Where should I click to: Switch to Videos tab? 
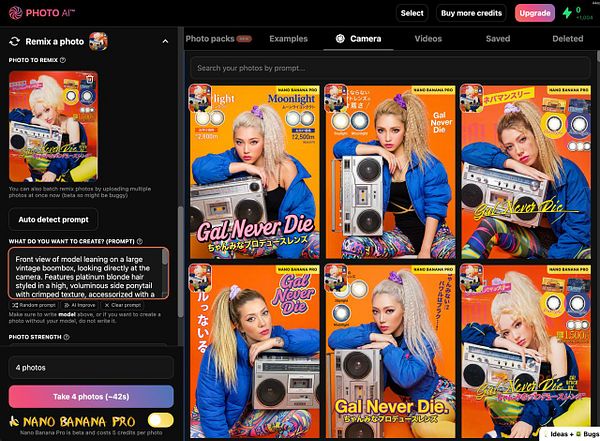[428, 39]
